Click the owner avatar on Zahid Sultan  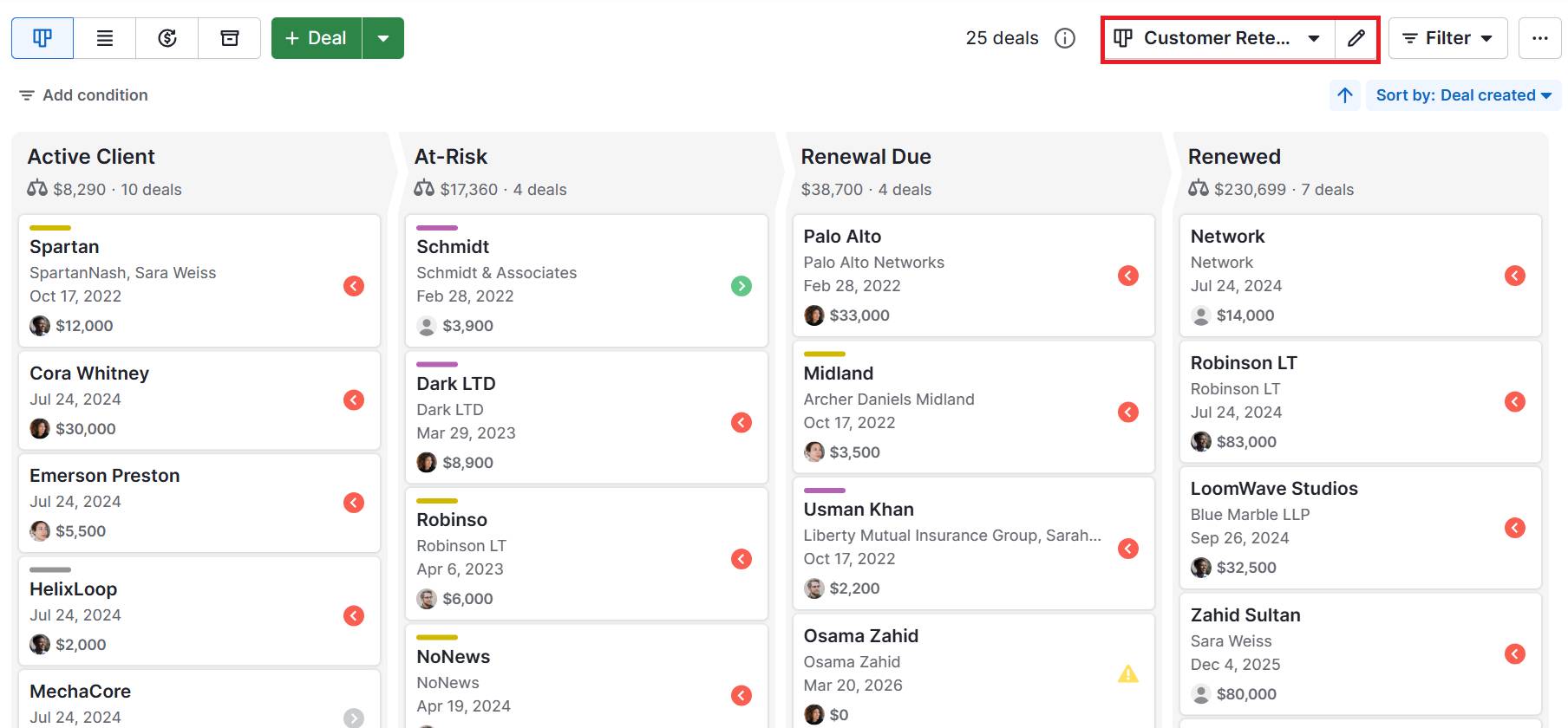pyautogui.click(x=1201, y=694)
